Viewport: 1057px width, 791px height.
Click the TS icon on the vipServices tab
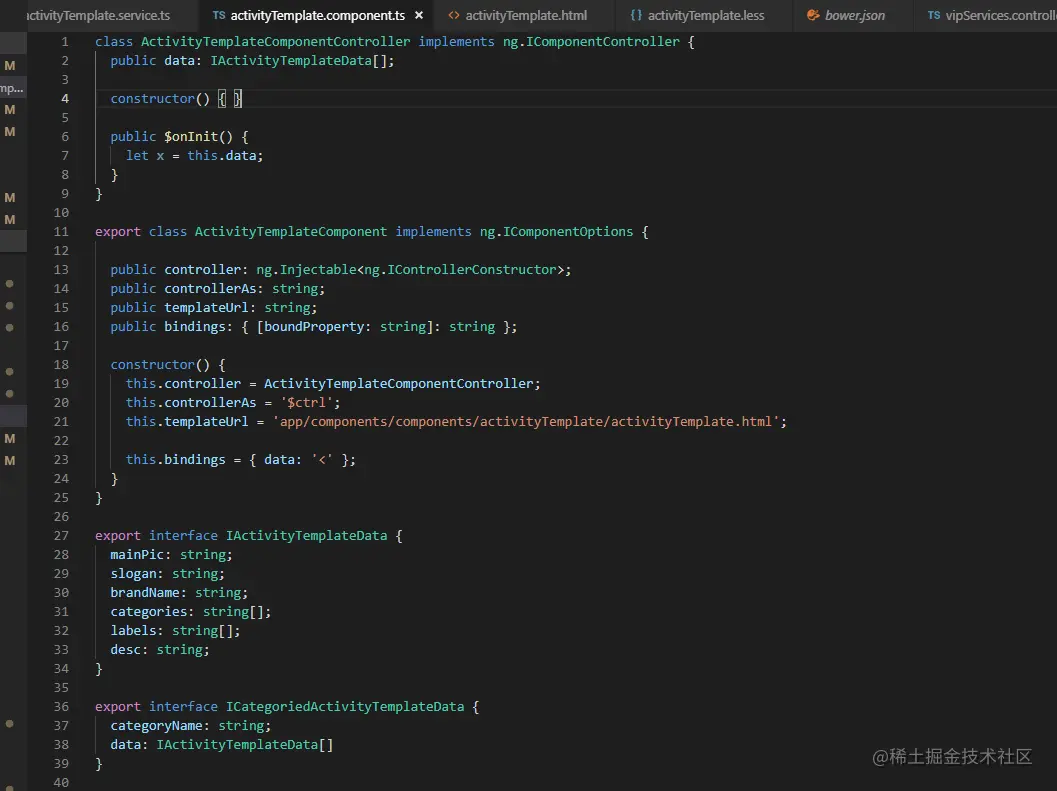point(934,15)
